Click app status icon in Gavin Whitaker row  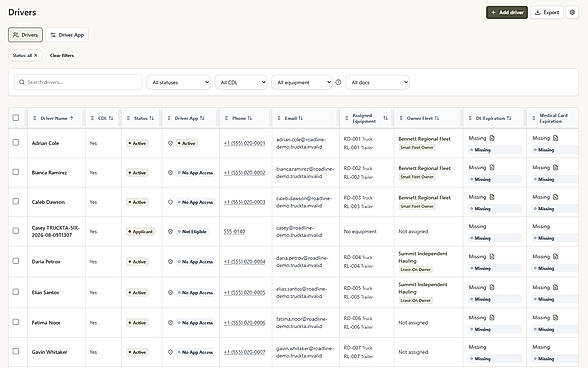[x=170, y=352]
